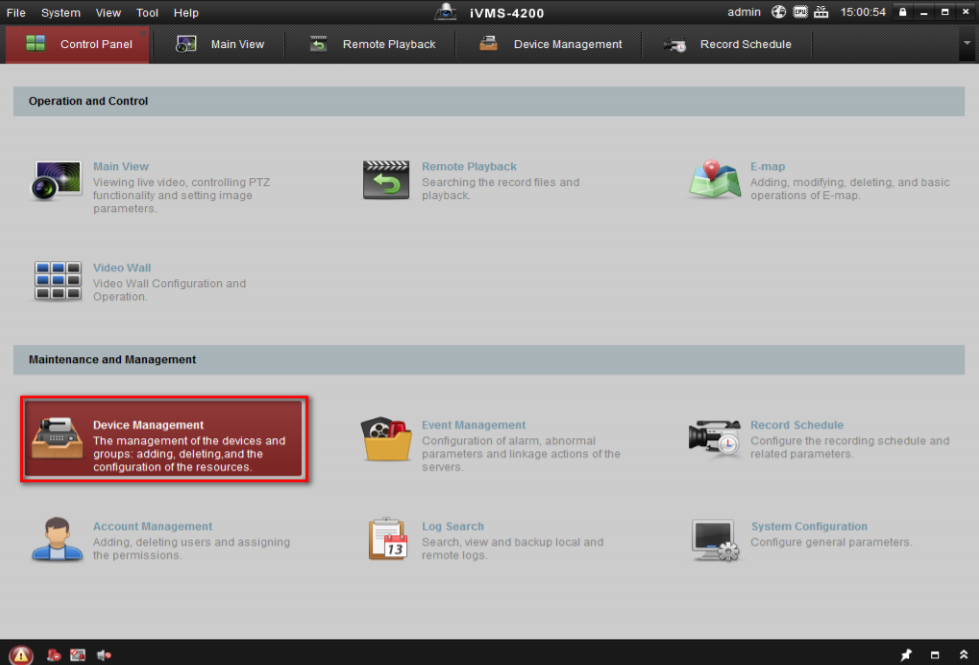Open Event Management folder icon
The height and width of the screenshot is (665, 979).
386,439
